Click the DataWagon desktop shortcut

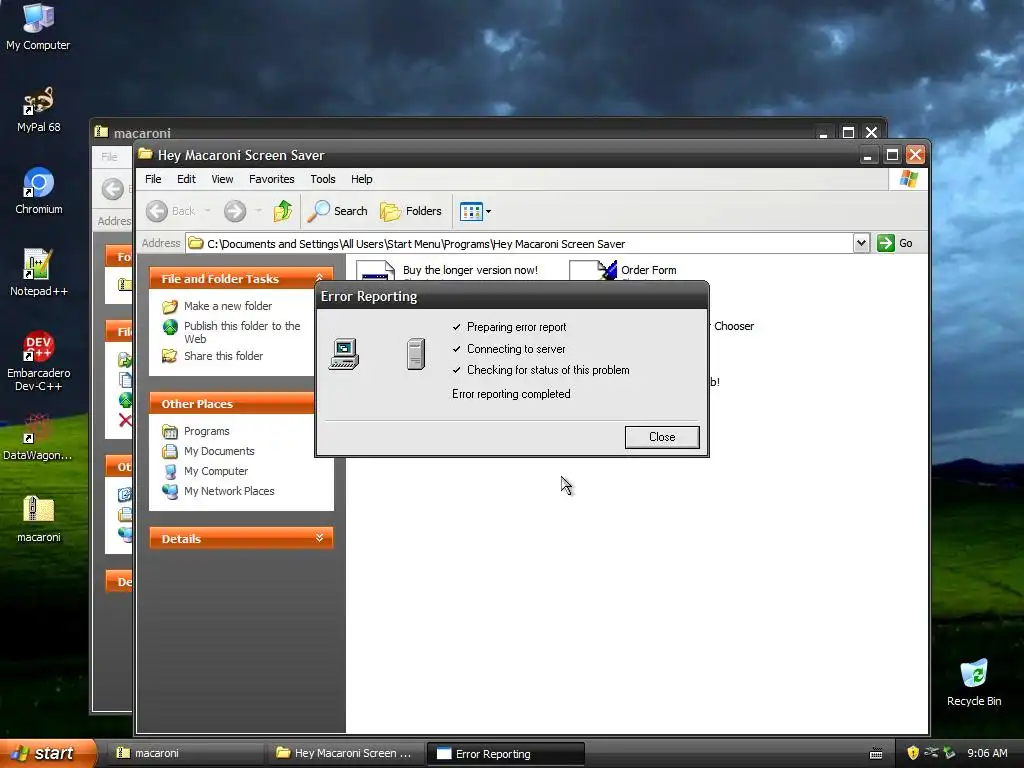click(x=38, y=437)
